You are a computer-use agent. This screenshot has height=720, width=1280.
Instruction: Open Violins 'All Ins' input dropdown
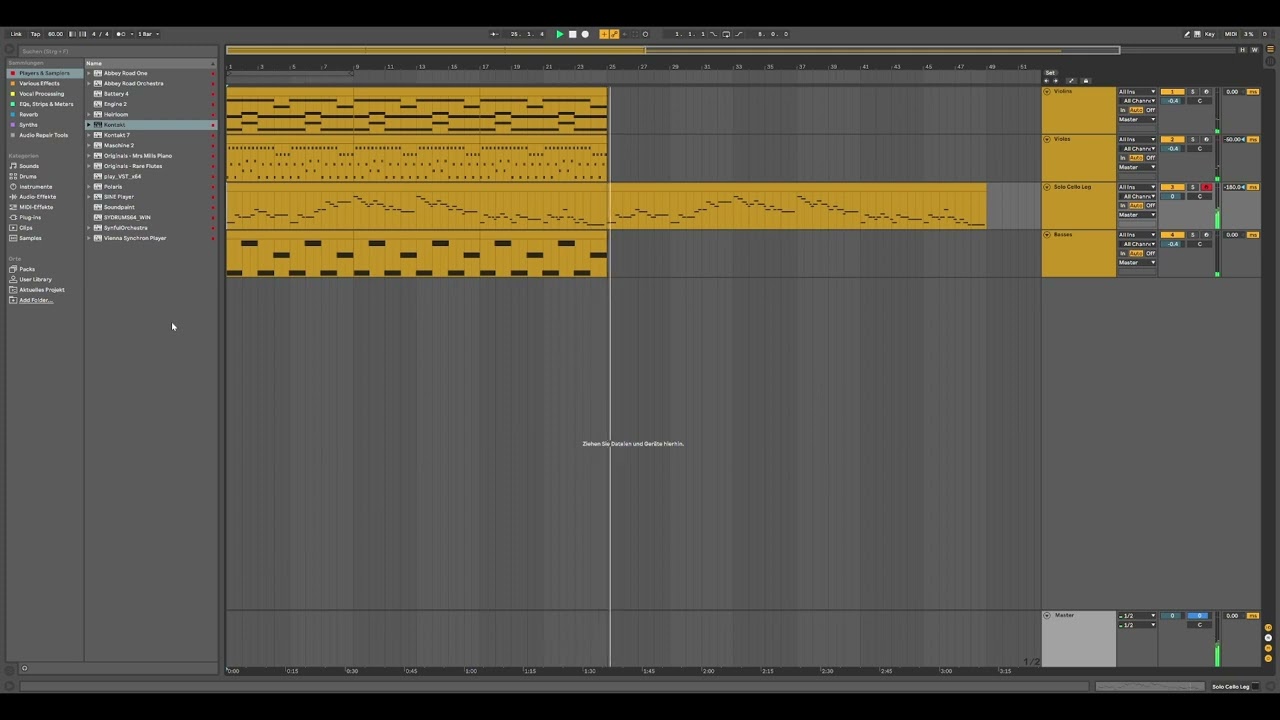point(1137,92)
